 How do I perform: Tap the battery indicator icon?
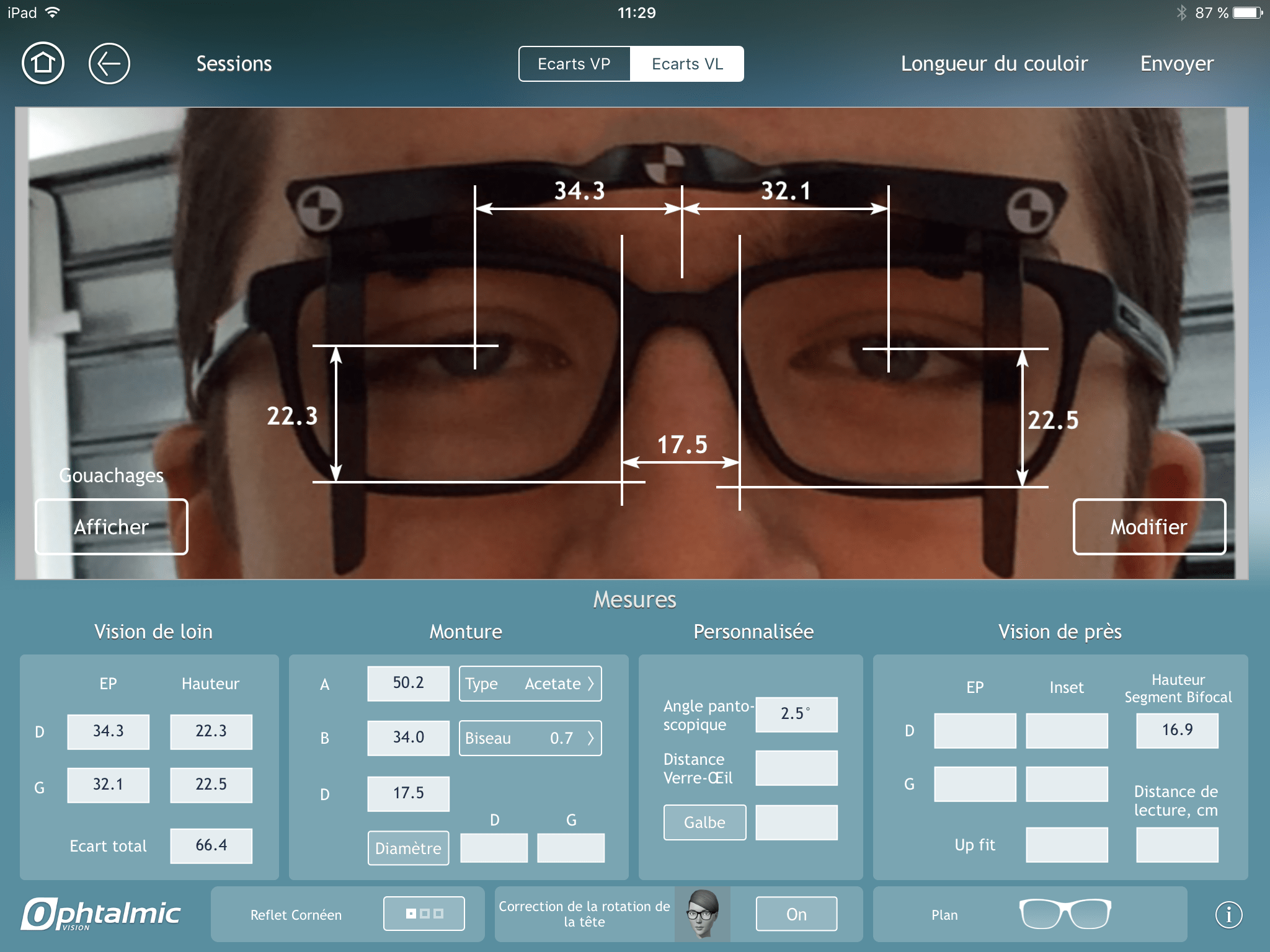pyautogui.click(x=1247, y=13)
